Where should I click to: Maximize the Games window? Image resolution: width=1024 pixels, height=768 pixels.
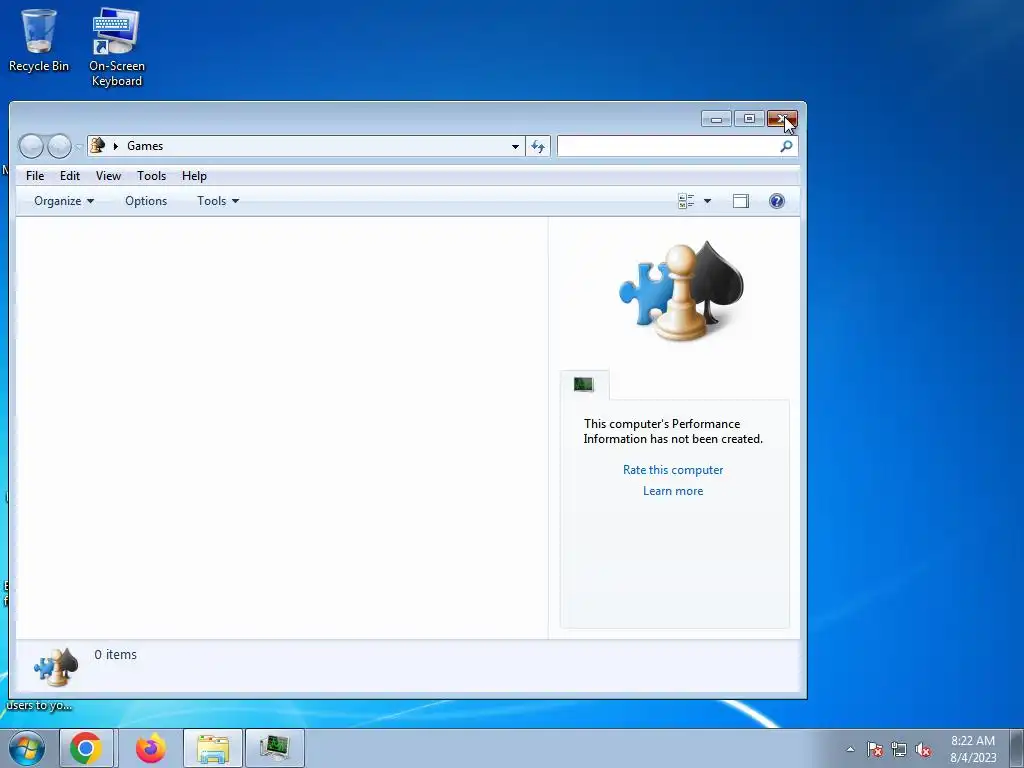[749, 119]
